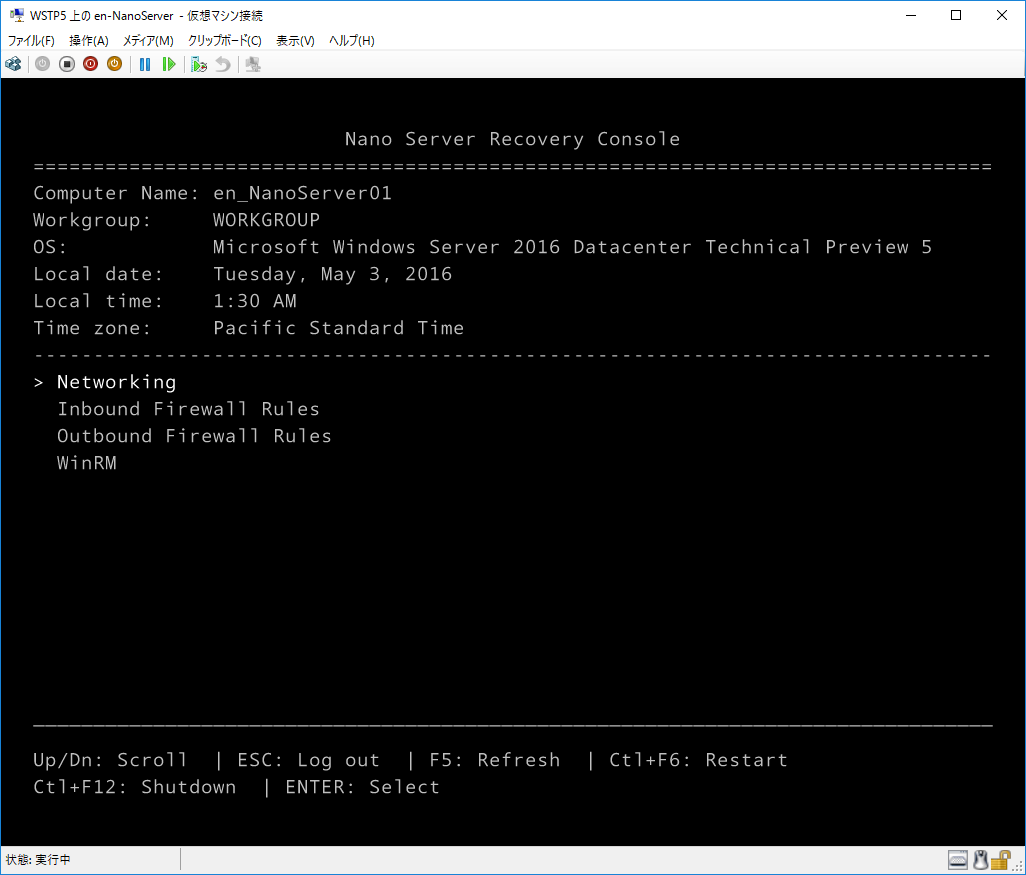Click the Ctl+F6: Restart hint
This screenshot has height=875, width=1026.
(698, 760)
